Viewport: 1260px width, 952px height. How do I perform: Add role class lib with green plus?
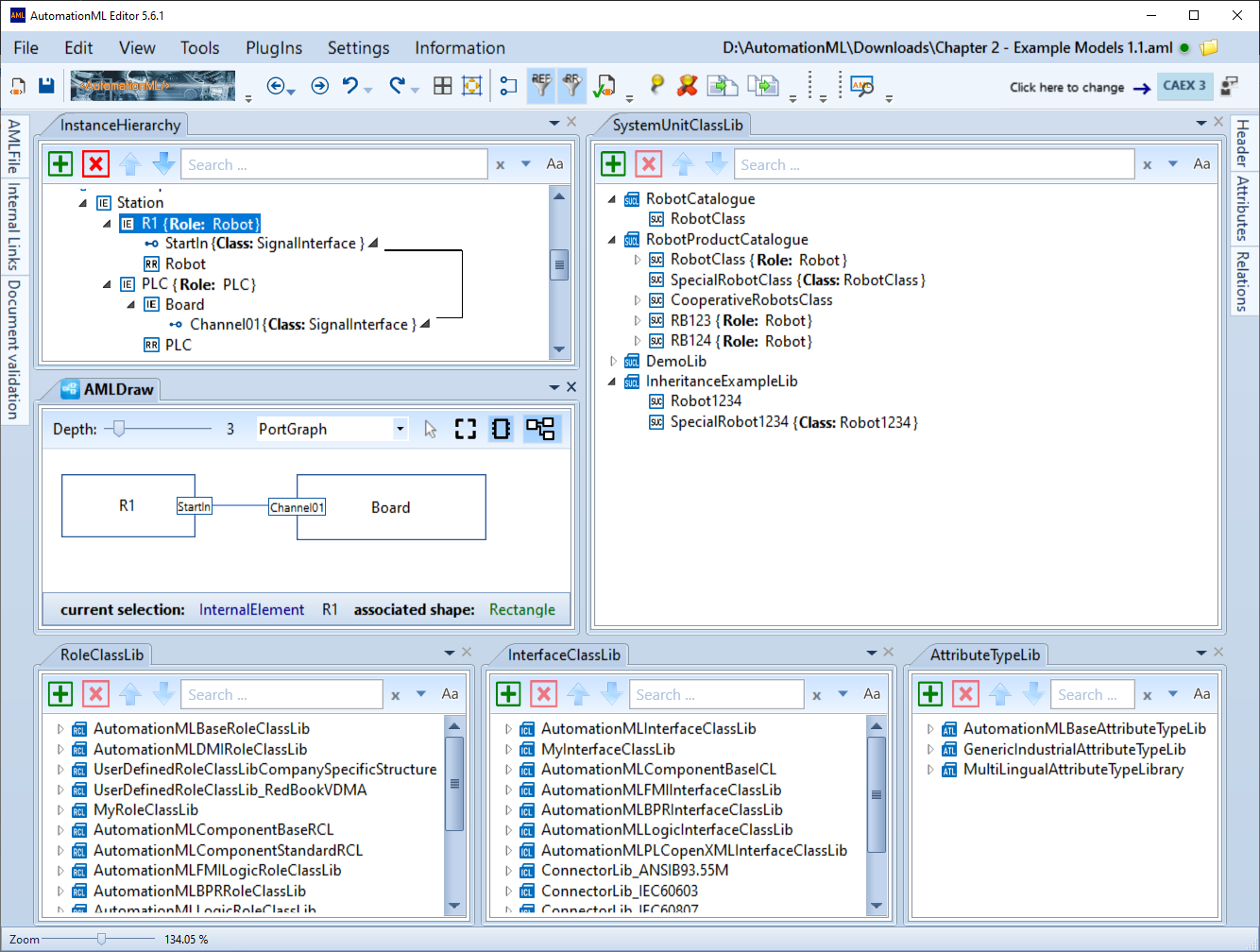tap(60, 693)
